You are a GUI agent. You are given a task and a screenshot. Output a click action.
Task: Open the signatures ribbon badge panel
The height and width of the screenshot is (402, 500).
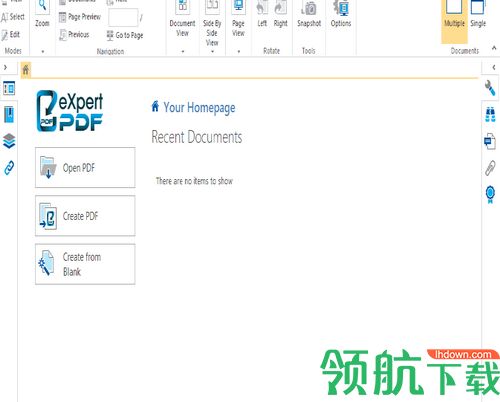tap(490, 194)
